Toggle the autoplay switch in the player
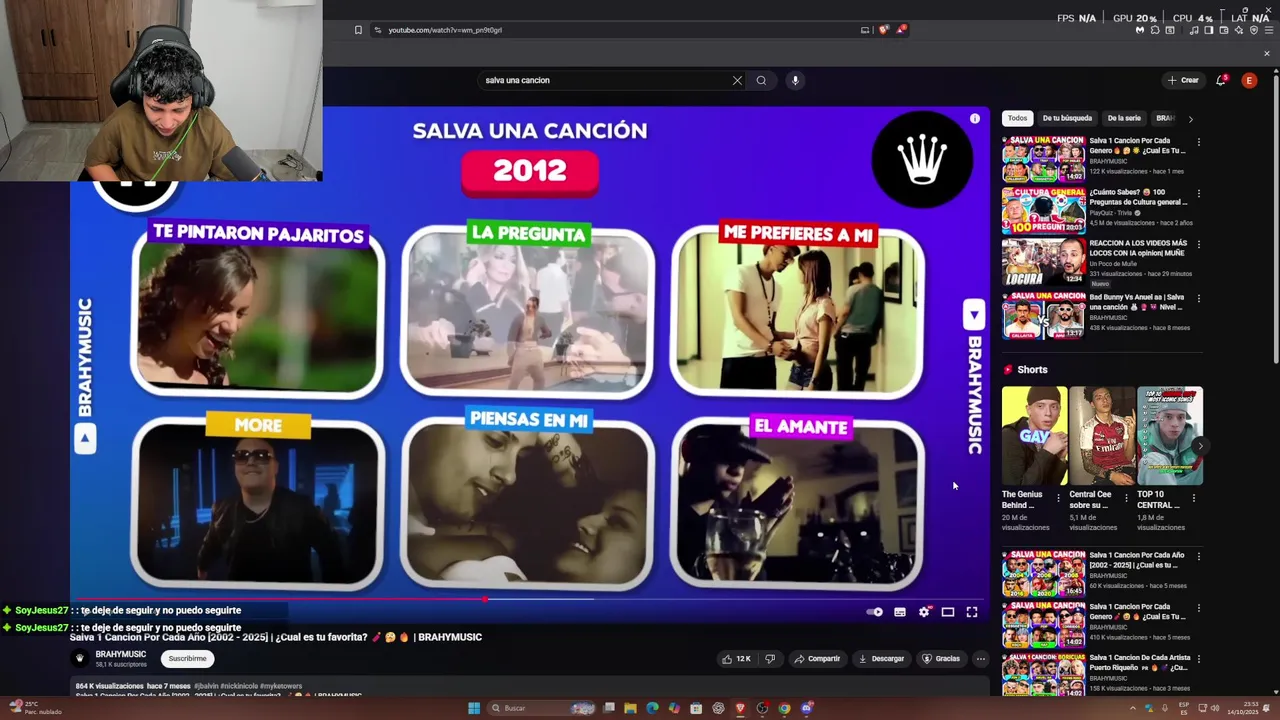Image resolution: width=1280 pixels, height=720 pixels. click(875, 612)
